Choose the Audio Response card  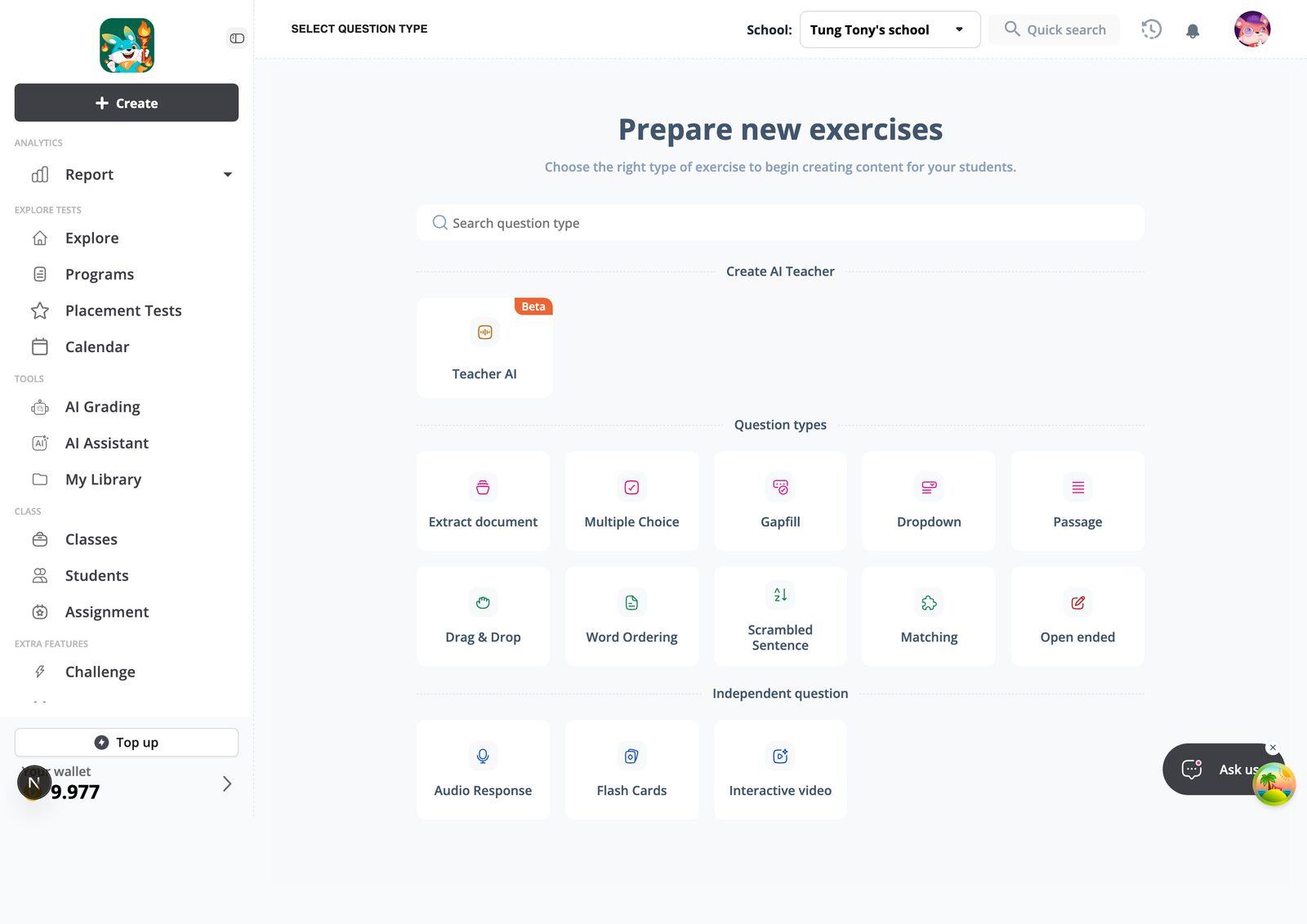coord(483,770)
